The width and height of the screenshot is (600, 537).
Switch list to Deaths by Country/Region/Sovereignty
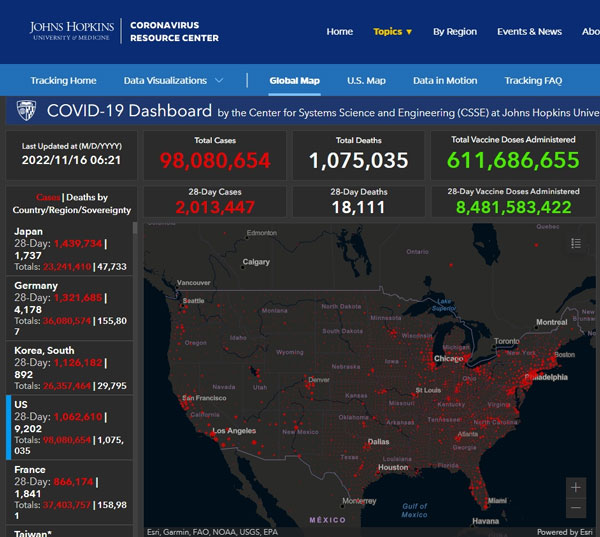pos(72,204)
